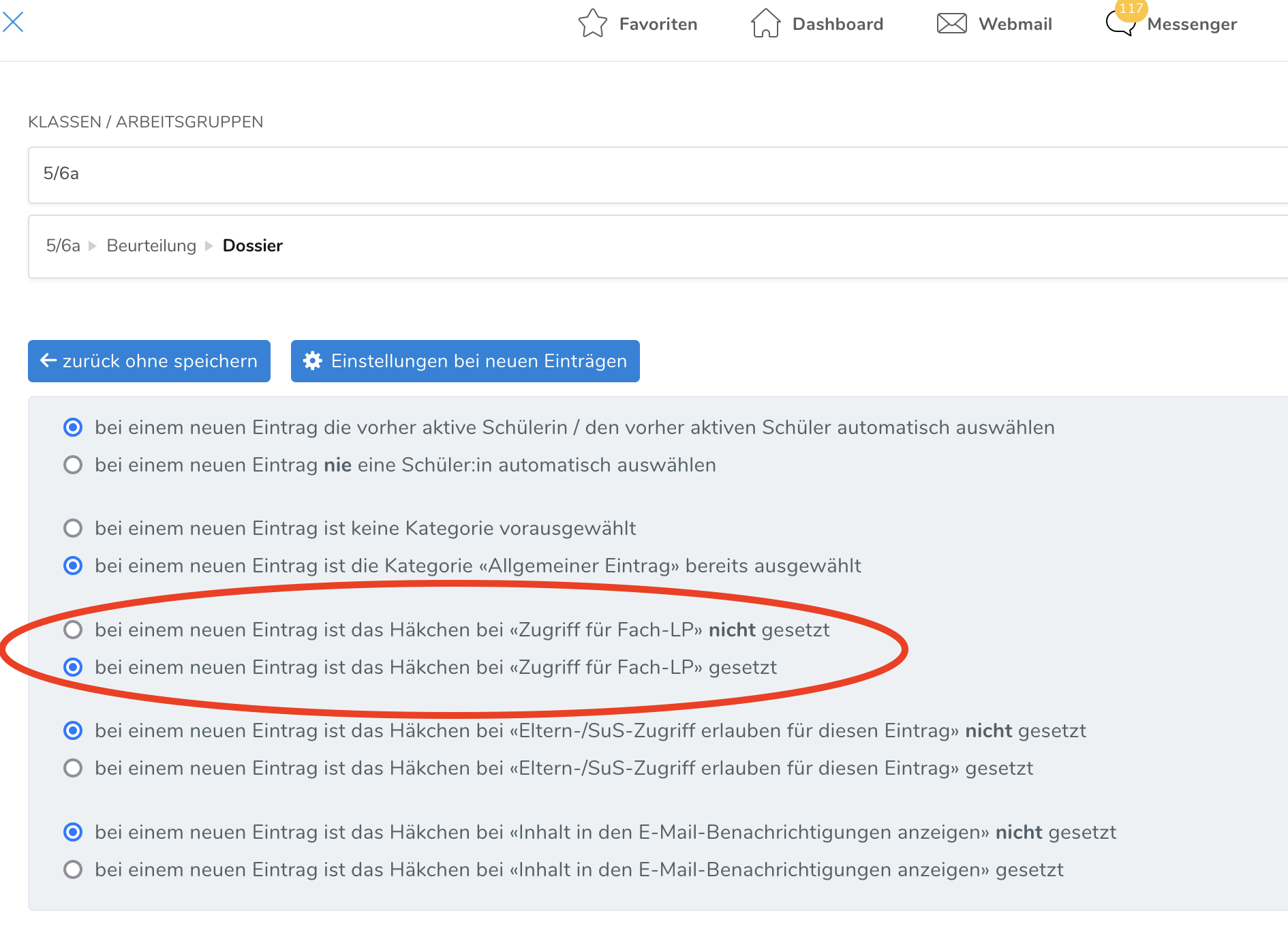The width and height of the screenshot is (1288, 941).
Task: Click the arrow after Beurteilung in breadcrumb
Action: coord(209,246)
